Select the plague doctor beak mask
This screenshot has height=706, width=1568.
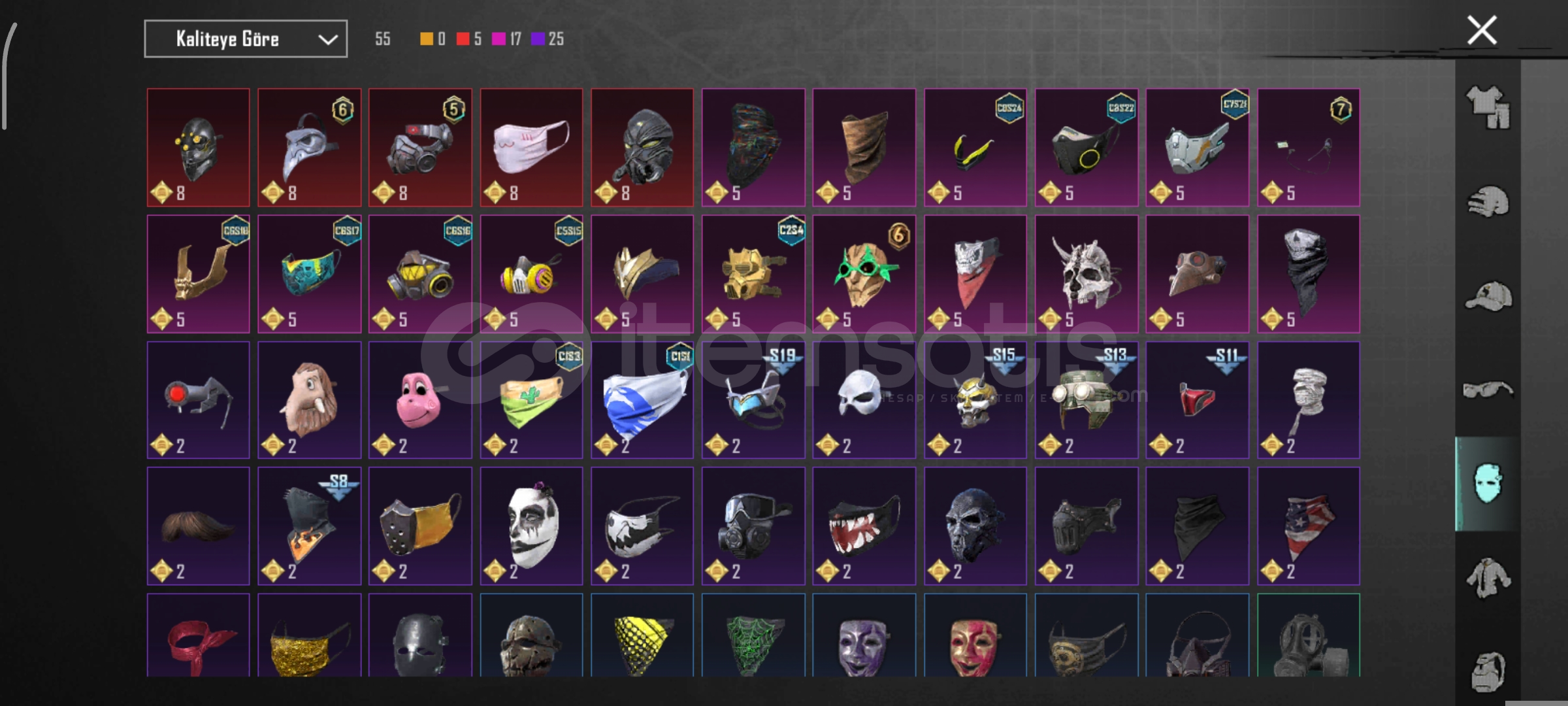pyautogui.click(x=309, y=148)
